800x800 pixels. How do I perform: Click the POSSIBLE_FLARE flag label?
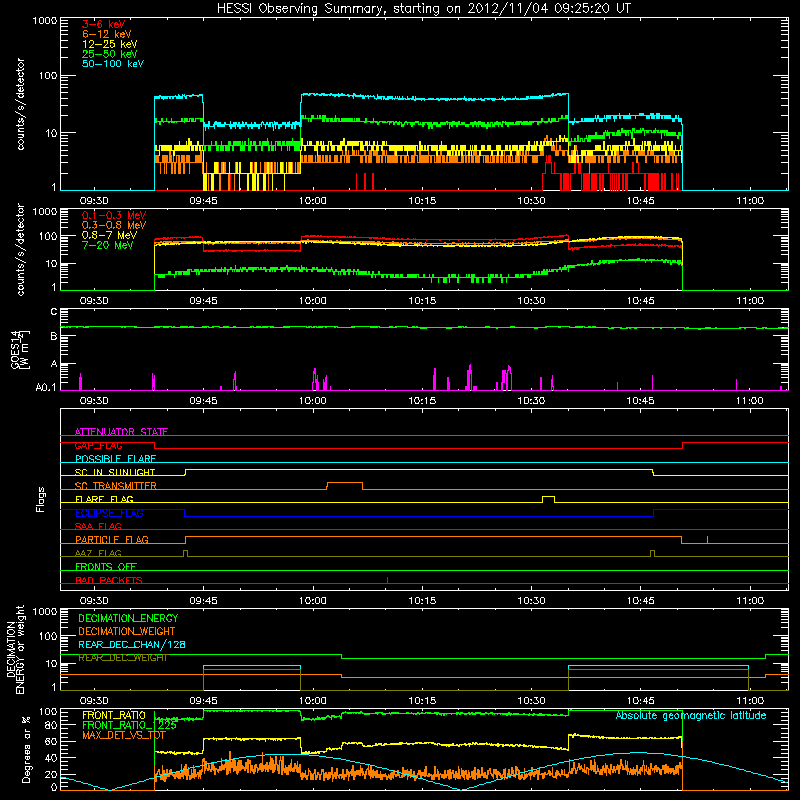[115, 459]
